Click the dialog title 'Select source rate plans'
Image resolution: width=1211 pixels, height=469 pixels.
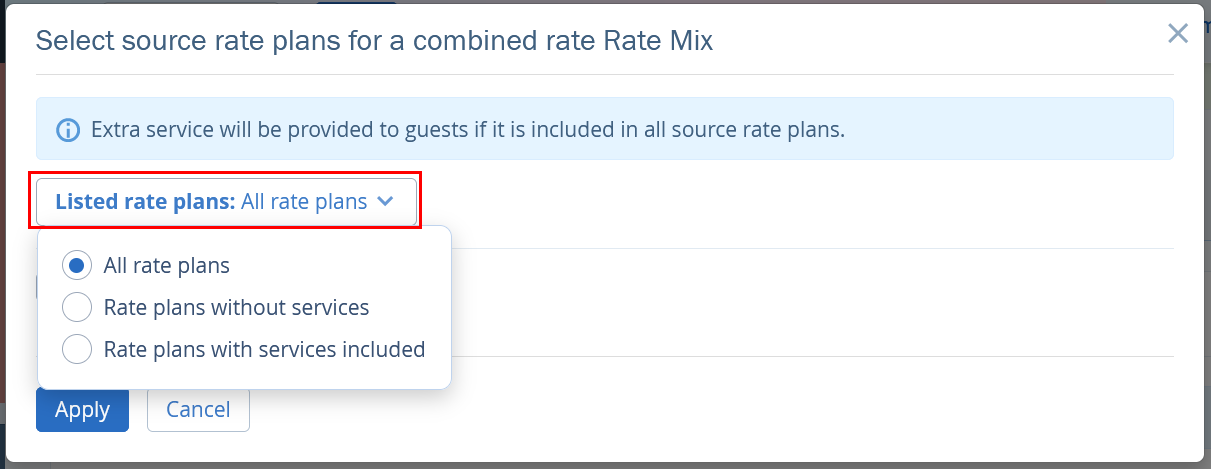(x=374, y=41)
